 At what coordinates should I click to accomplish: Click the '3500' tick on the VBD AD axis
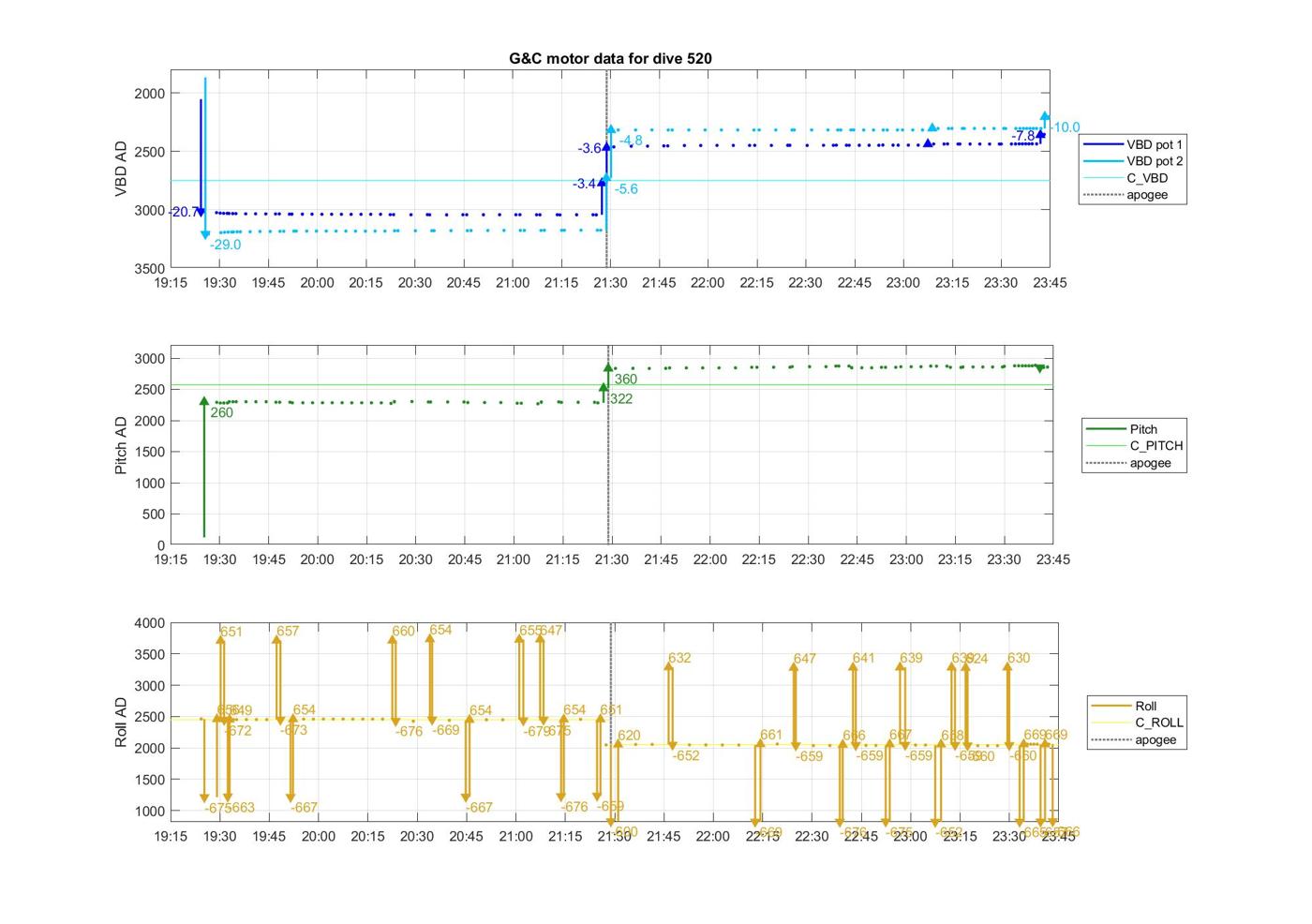coord(150,269)
